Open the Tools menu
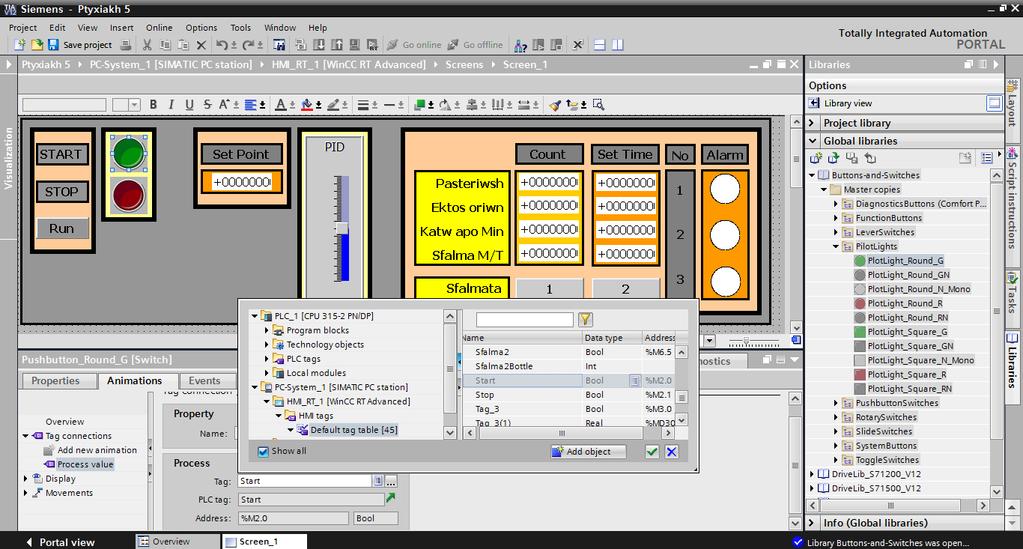Screen dimensions: 1023x549 pos(240,27)
